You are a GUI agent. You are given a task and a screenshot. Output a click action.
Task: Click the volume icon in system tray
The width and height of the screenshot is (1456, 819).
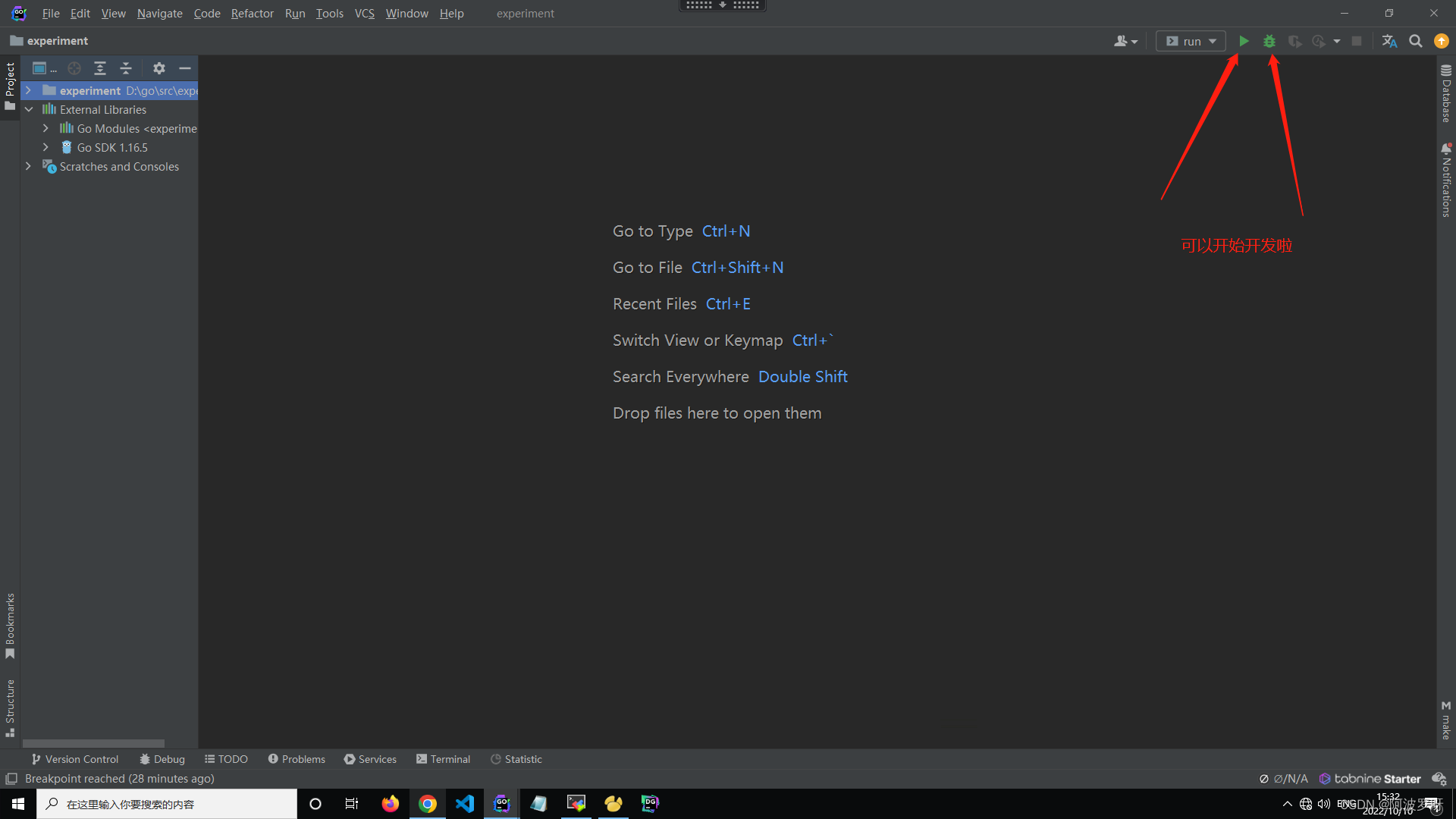point(1324,804)
